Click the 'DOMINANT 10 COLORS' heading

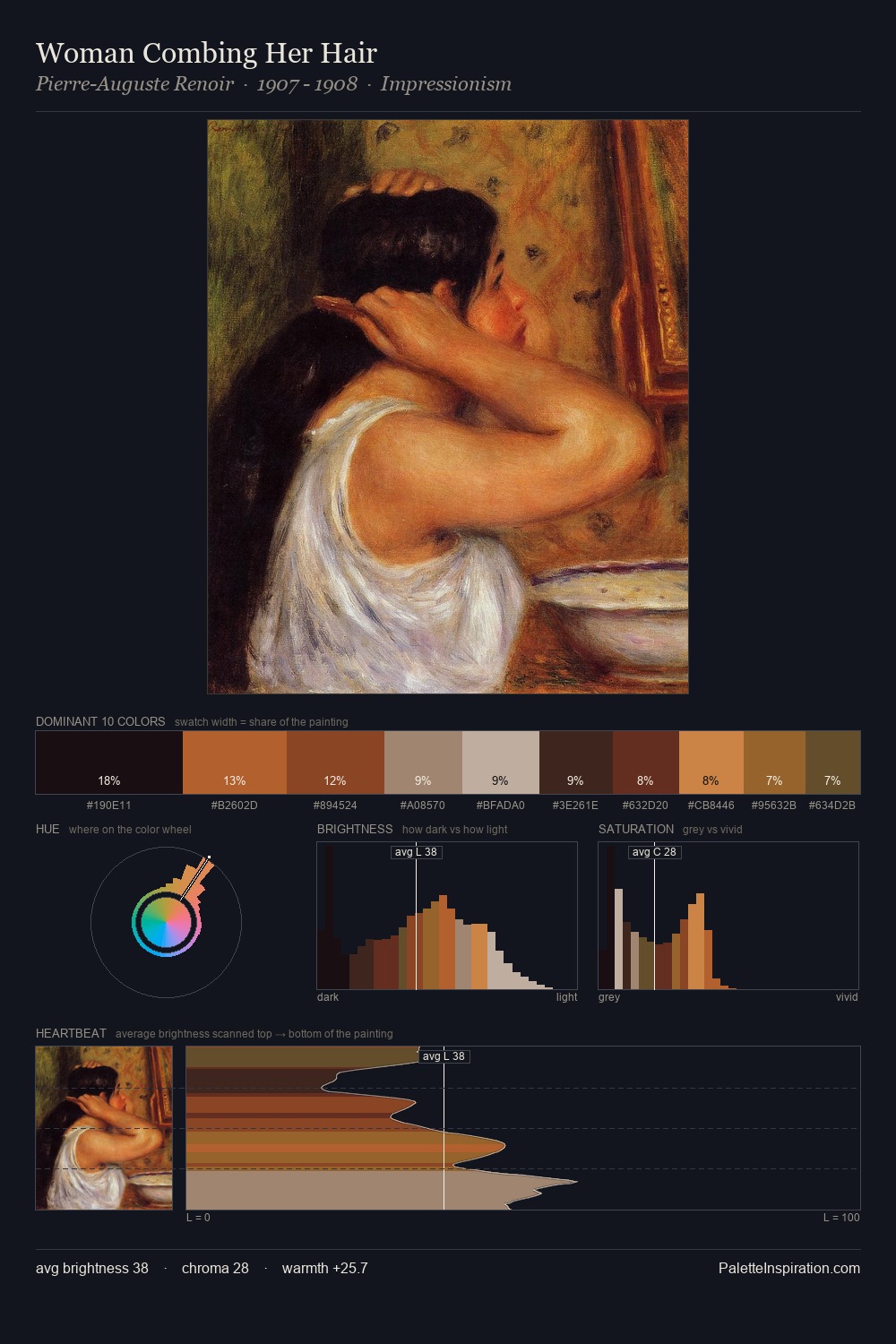tap(100, 721)
